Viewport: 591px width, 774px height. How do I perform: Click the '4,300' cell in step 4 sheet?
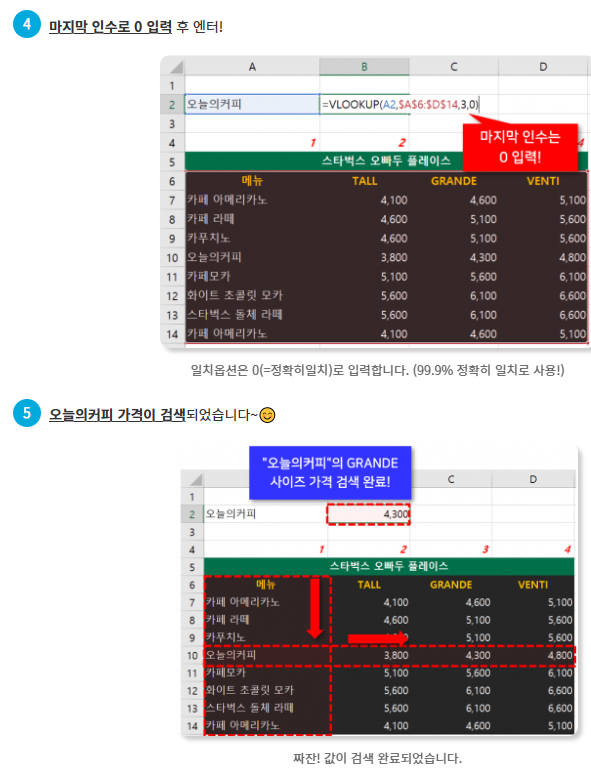click(x=453, y=257)
